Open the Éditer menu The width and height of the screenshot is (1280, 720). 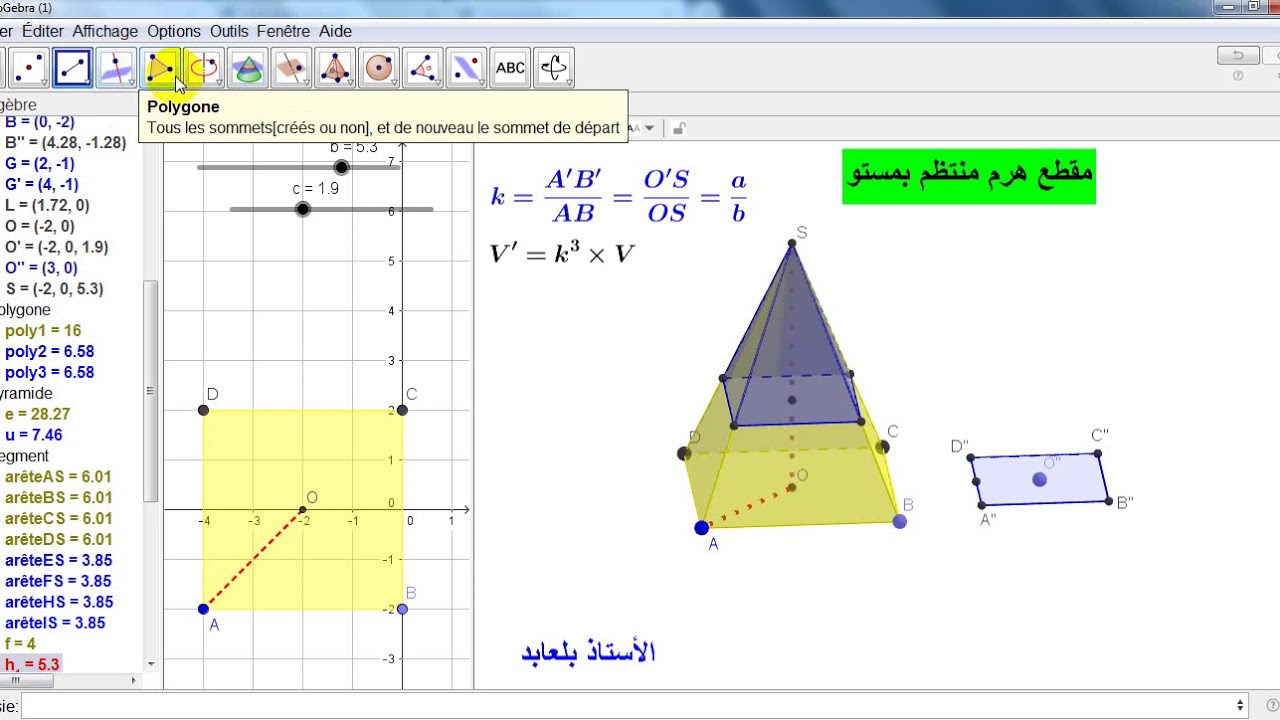(x=42, y=31)
